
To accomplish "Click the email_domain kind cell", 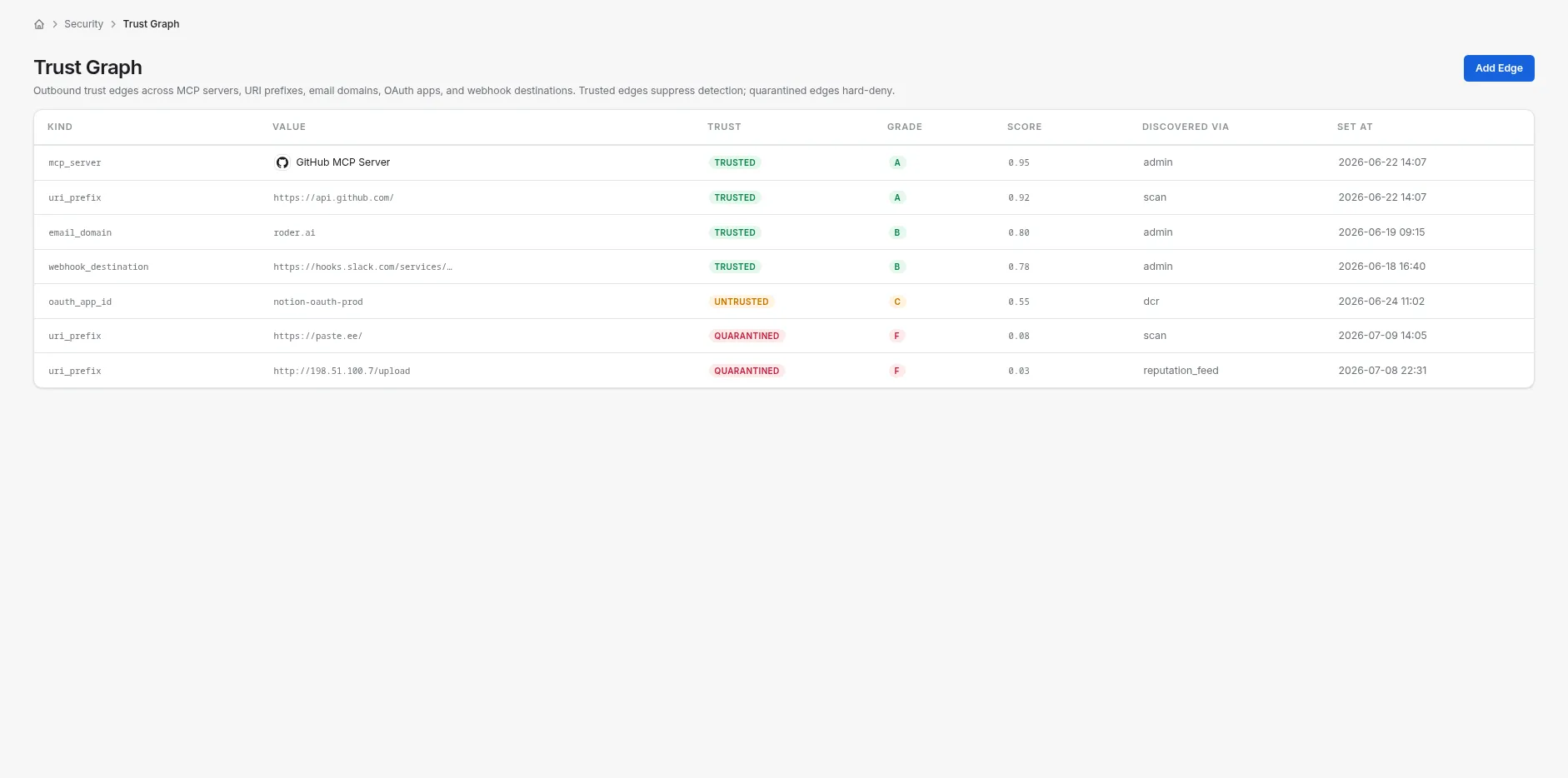I will tap(80, 232).
